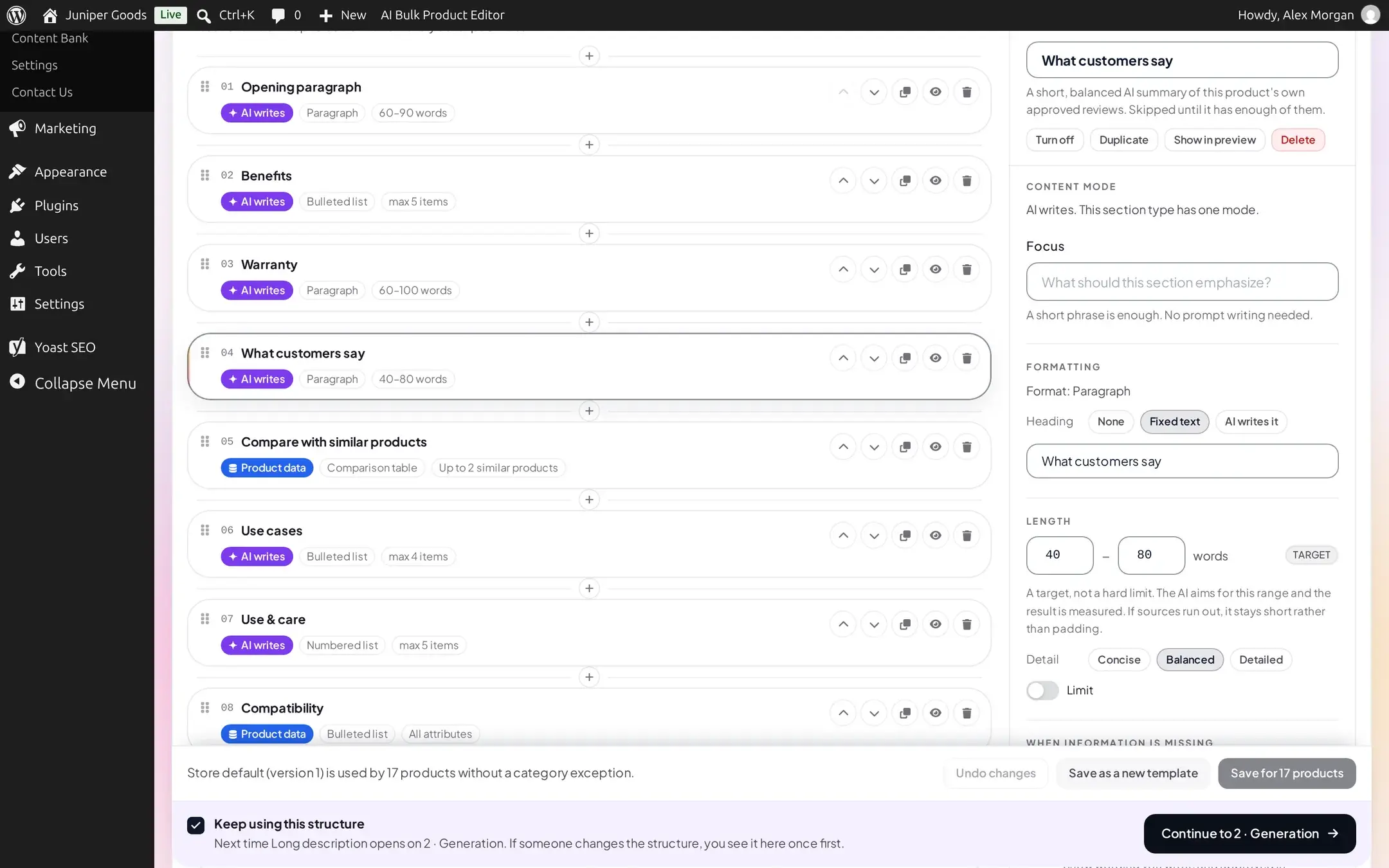This screenshot has width=1389, height=868.
Task: Add a section below Opening paragraph
Action: [x=589, y=145]
